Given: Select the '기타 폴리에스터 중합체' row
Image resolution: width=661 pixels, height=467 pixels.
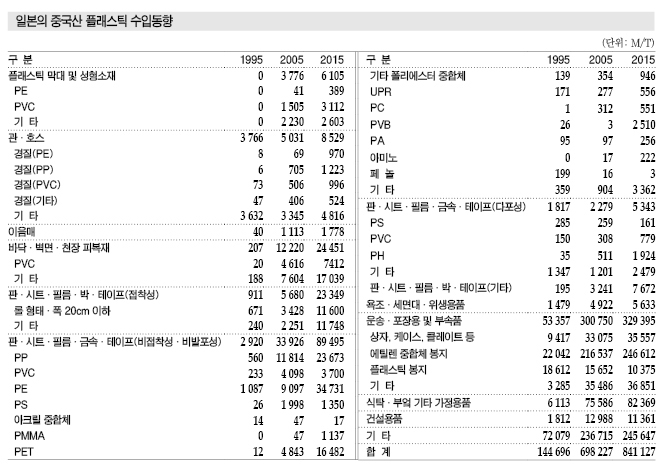Looking at the screenshot, I should click(x=420, y=76).
